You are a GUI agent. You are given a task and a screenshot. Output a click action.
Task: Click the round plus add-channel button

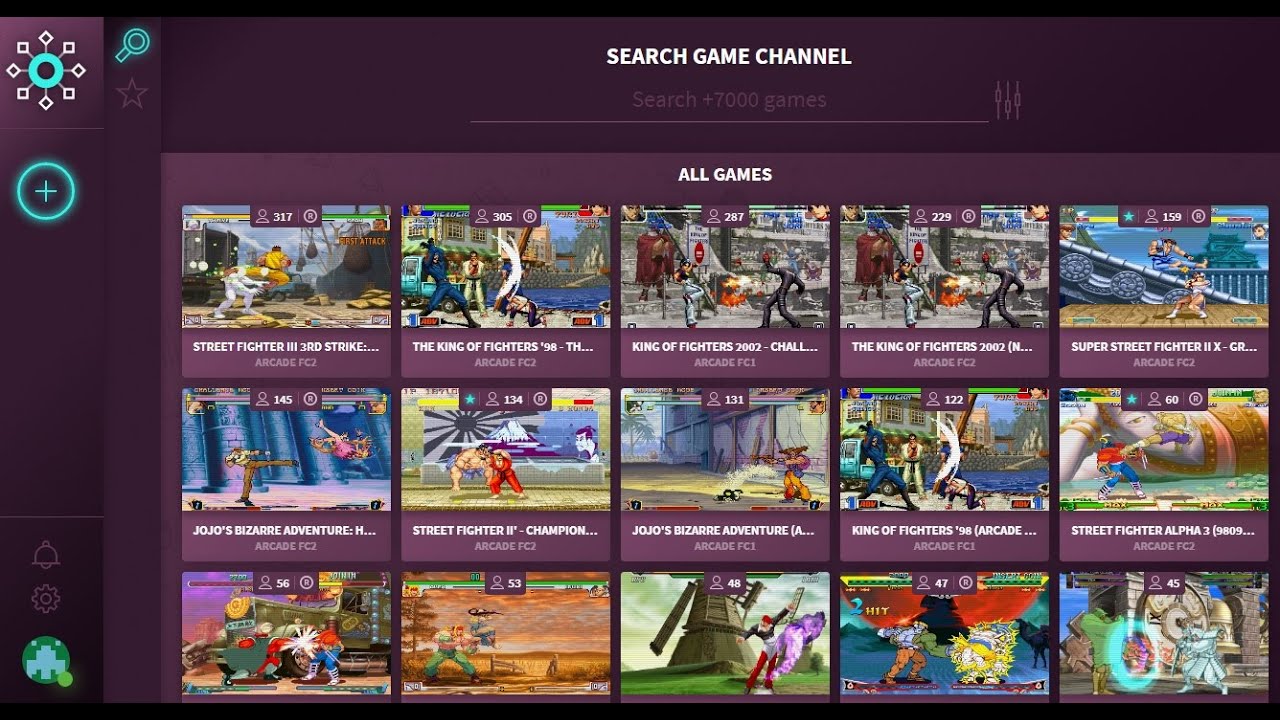(46, 191)
